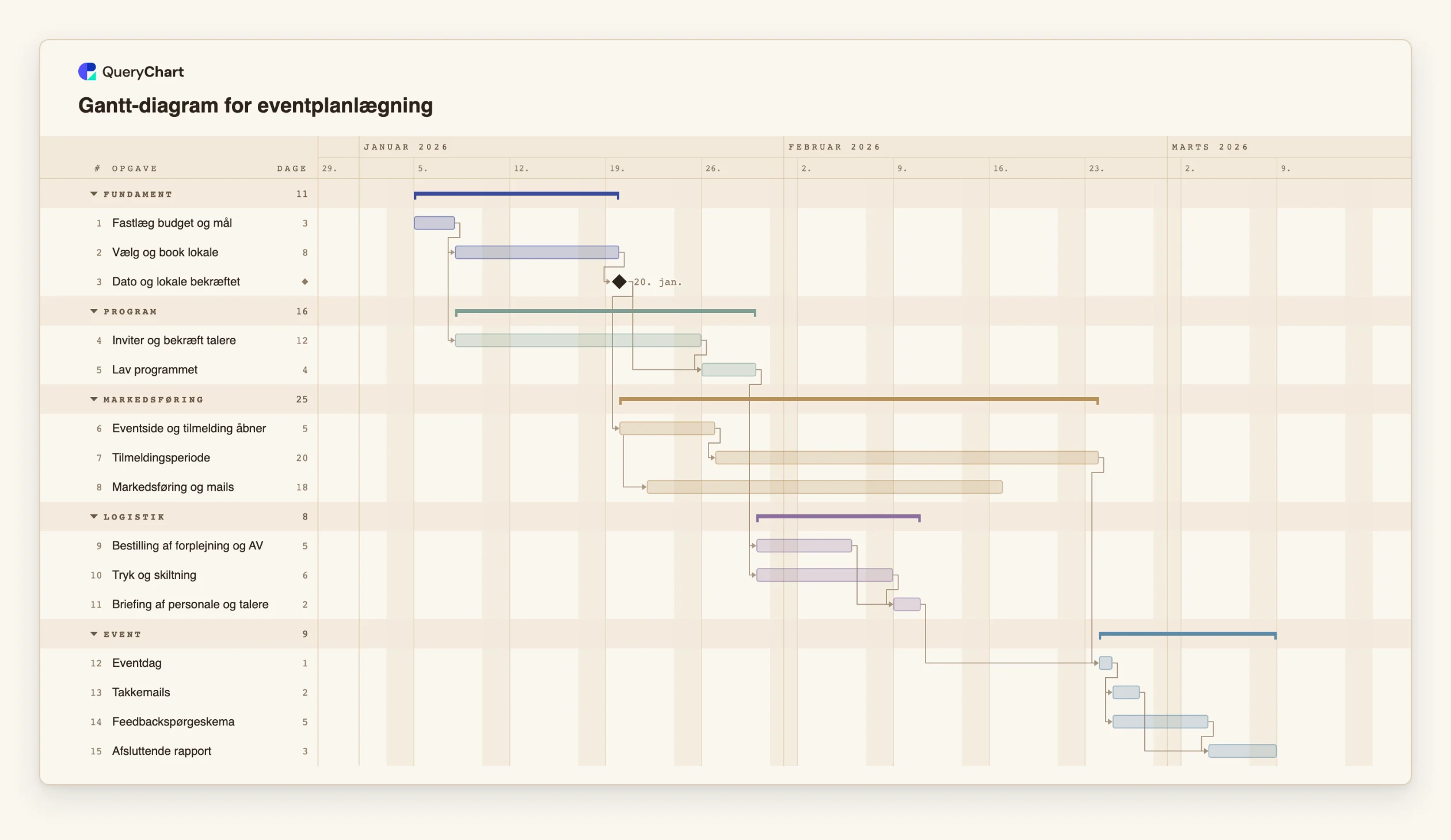Select the Tryk og skiltning bar
The height and width of the screenshot is (840, 1451).
tap(825, 575)
